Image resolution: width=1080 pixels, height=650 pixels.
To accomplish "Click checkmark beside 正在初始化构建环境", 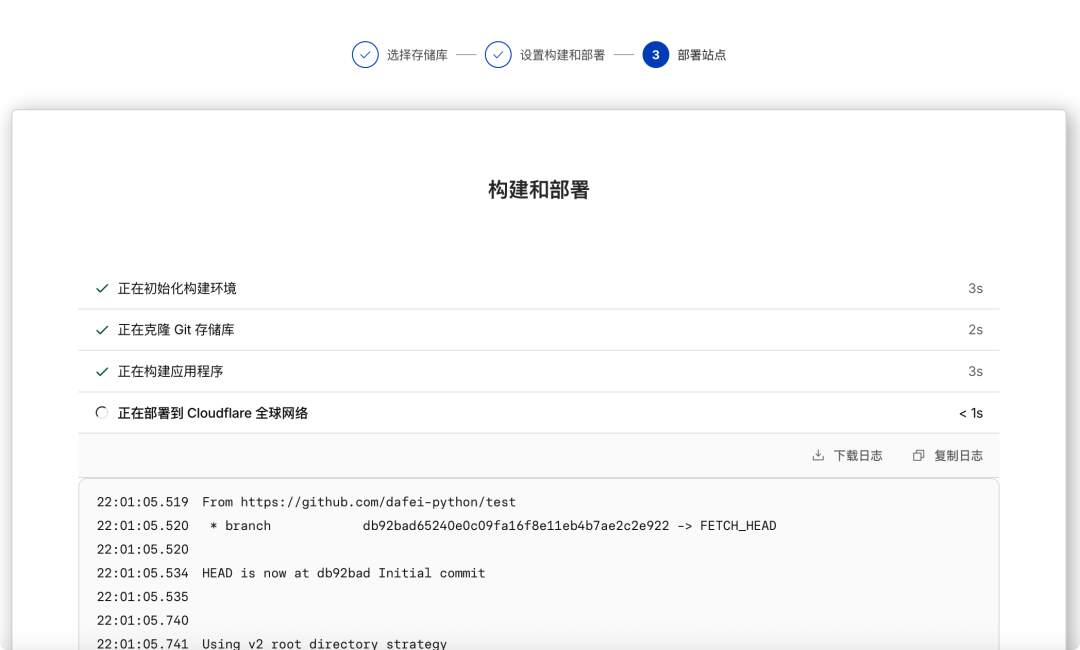I will (x=102, y=289).
